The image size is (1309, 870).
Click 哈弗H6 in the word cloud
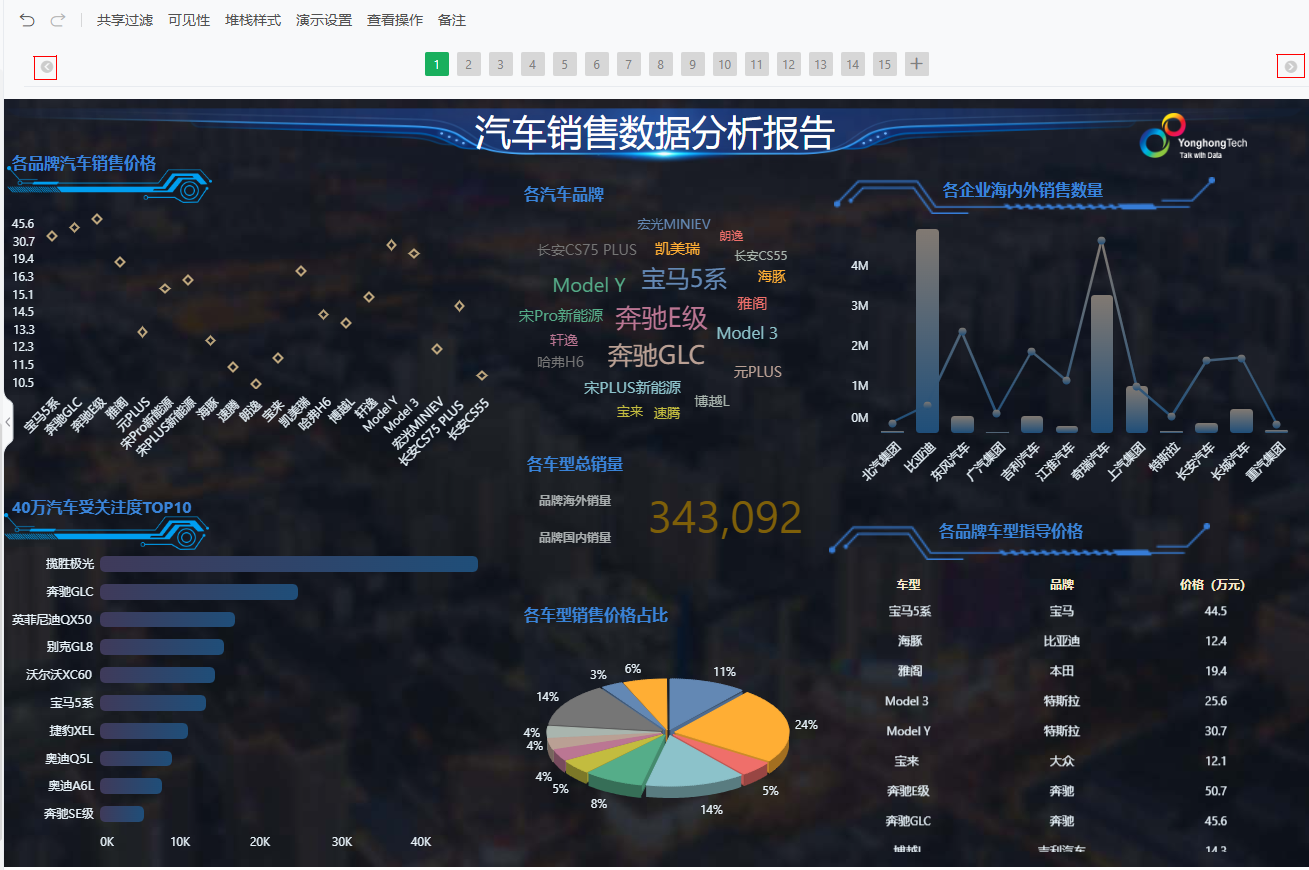tap(560, 362)
